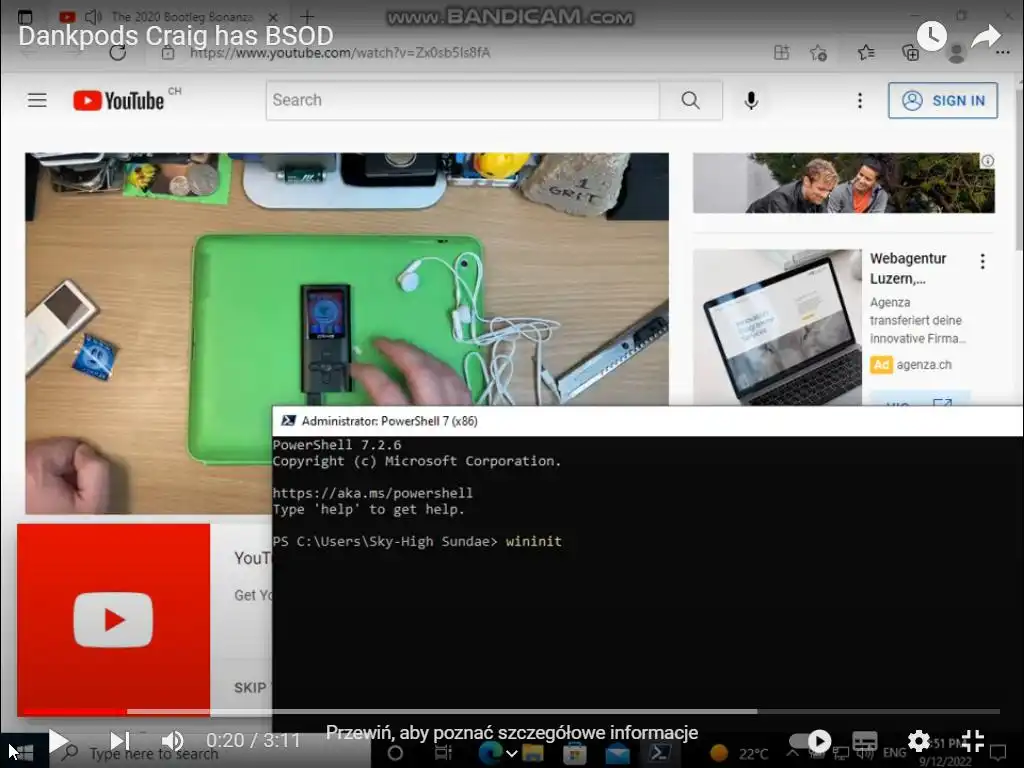
Task: Open the browser Favorites list icon
Action: [866, 52]
